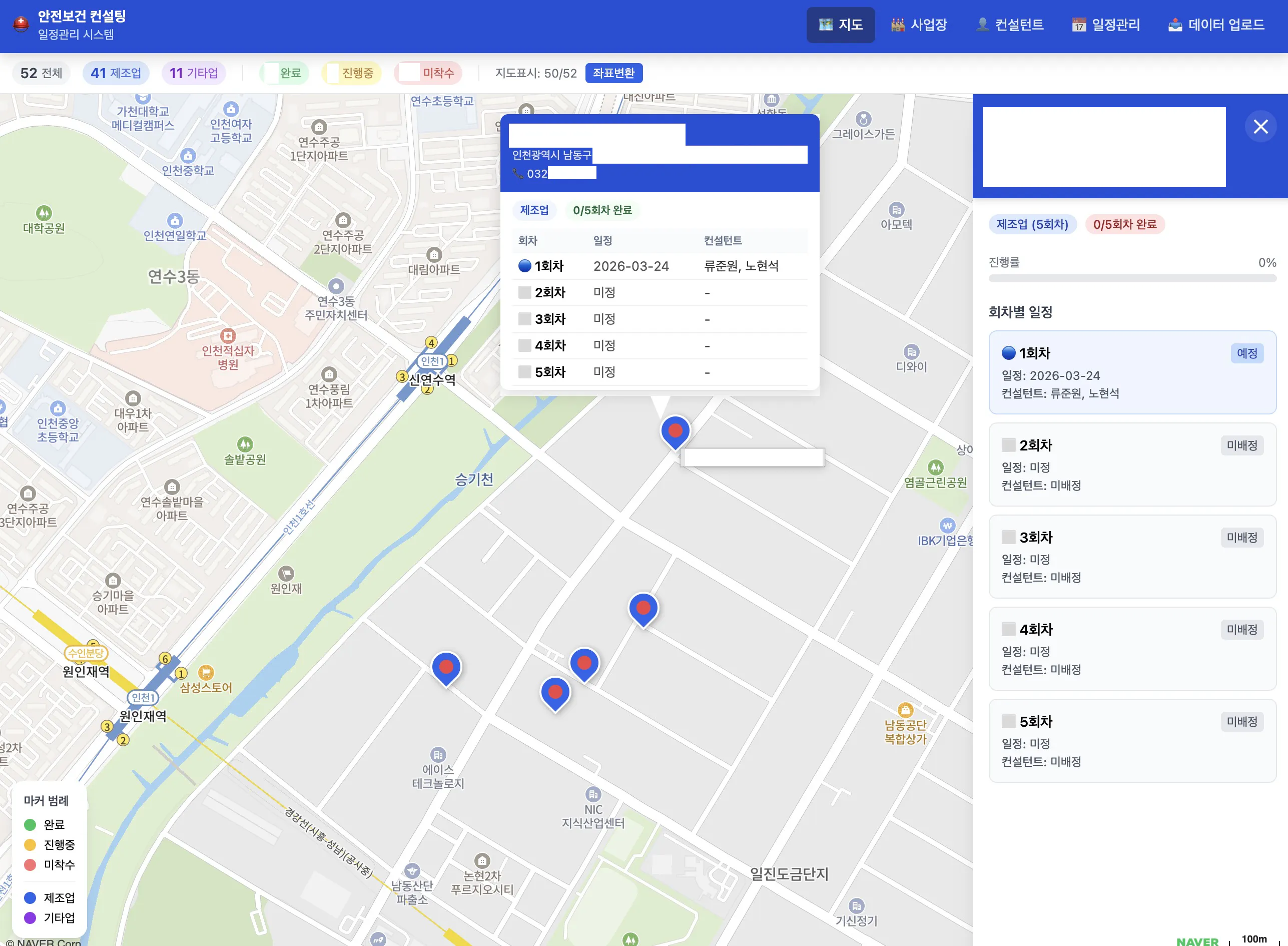Click the 신연수역 station label
Screen dimensions: 1288x946
click(432, 380)
